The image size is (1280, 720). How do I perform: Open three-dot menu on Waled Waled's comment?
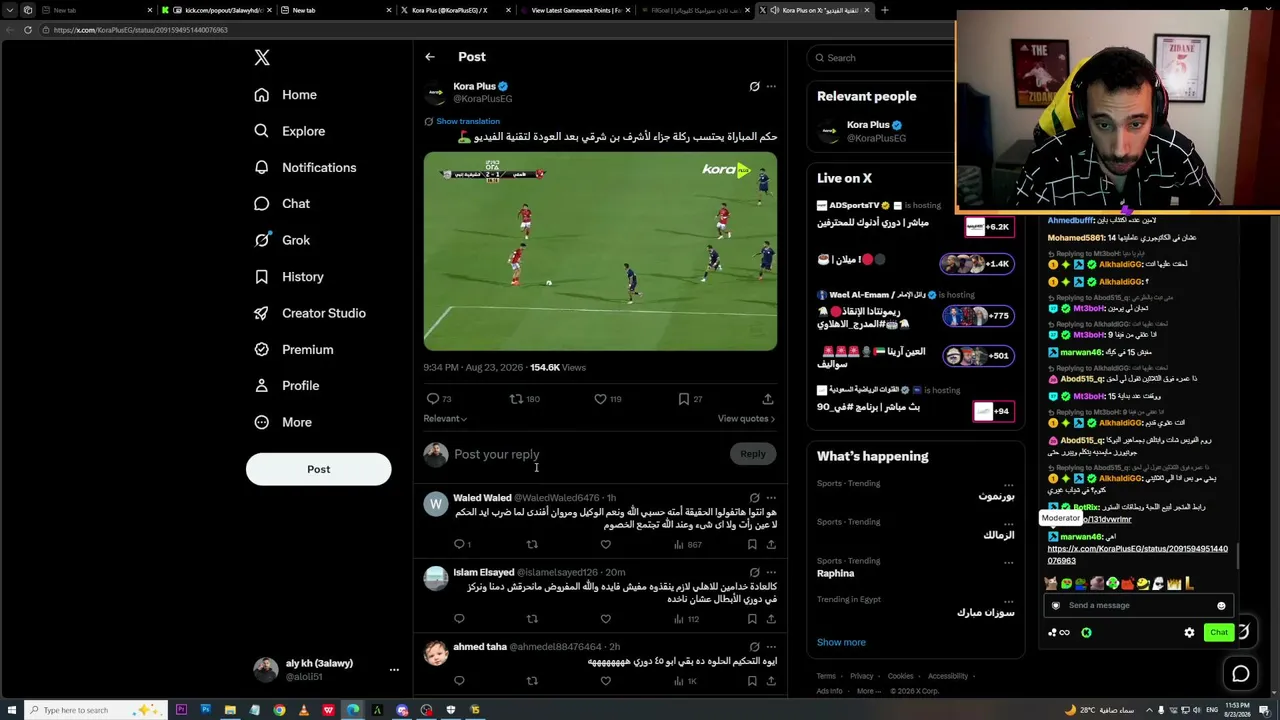(x=771, y=497)
